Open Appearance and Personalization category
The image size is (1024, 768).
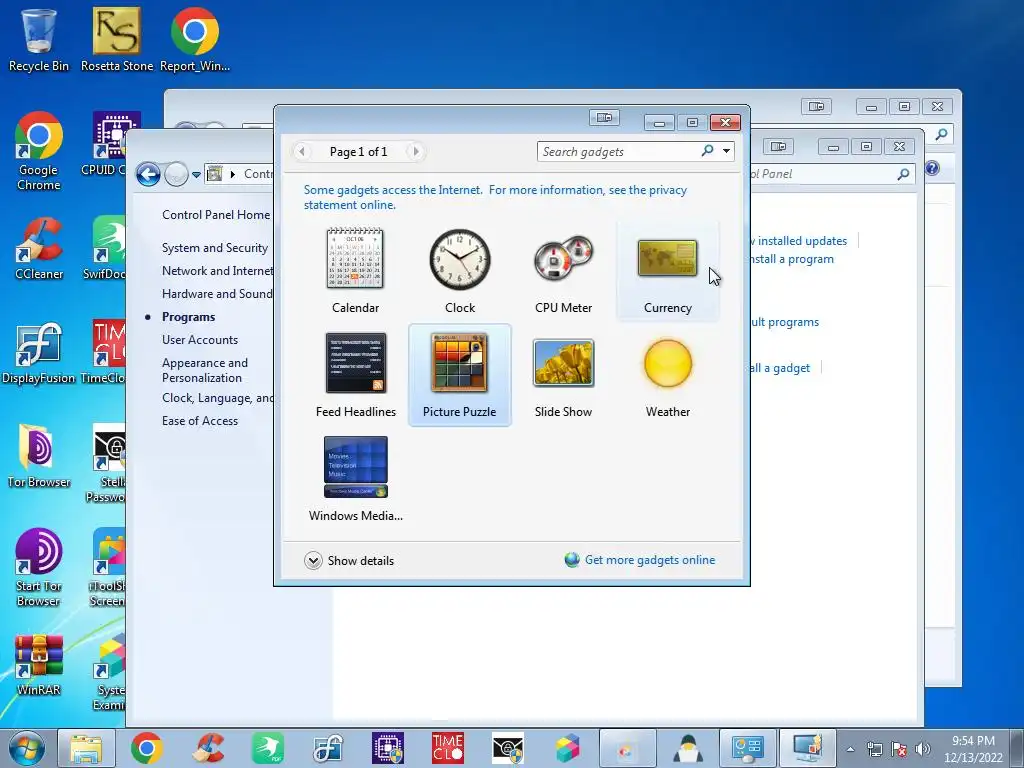coord(205,370)
